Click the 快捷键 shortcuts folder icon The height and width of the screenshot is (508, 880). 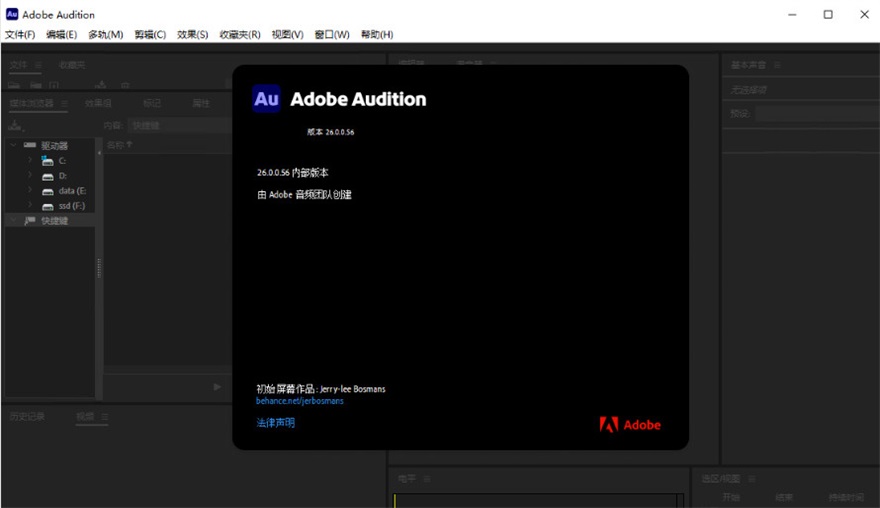click(x=30, y=221)
